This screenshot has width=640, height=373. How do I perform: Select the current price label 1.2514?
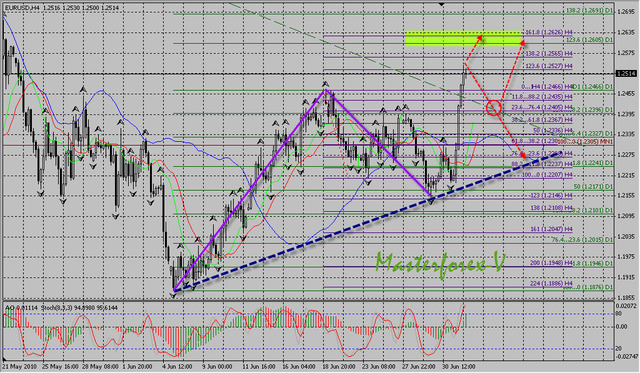(x=626, y=73)
